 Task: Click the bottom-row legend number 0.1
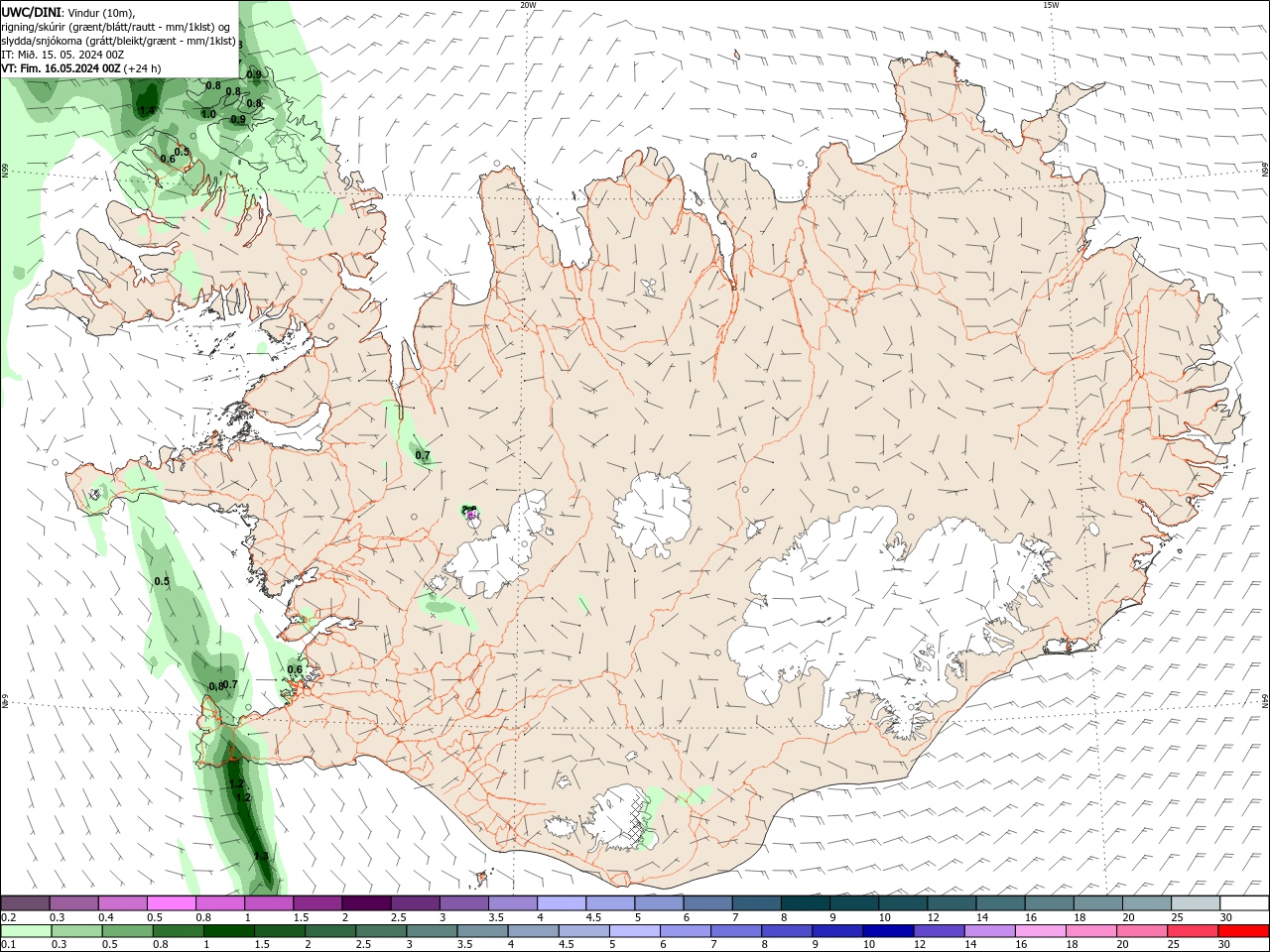[x=9, y=944]
